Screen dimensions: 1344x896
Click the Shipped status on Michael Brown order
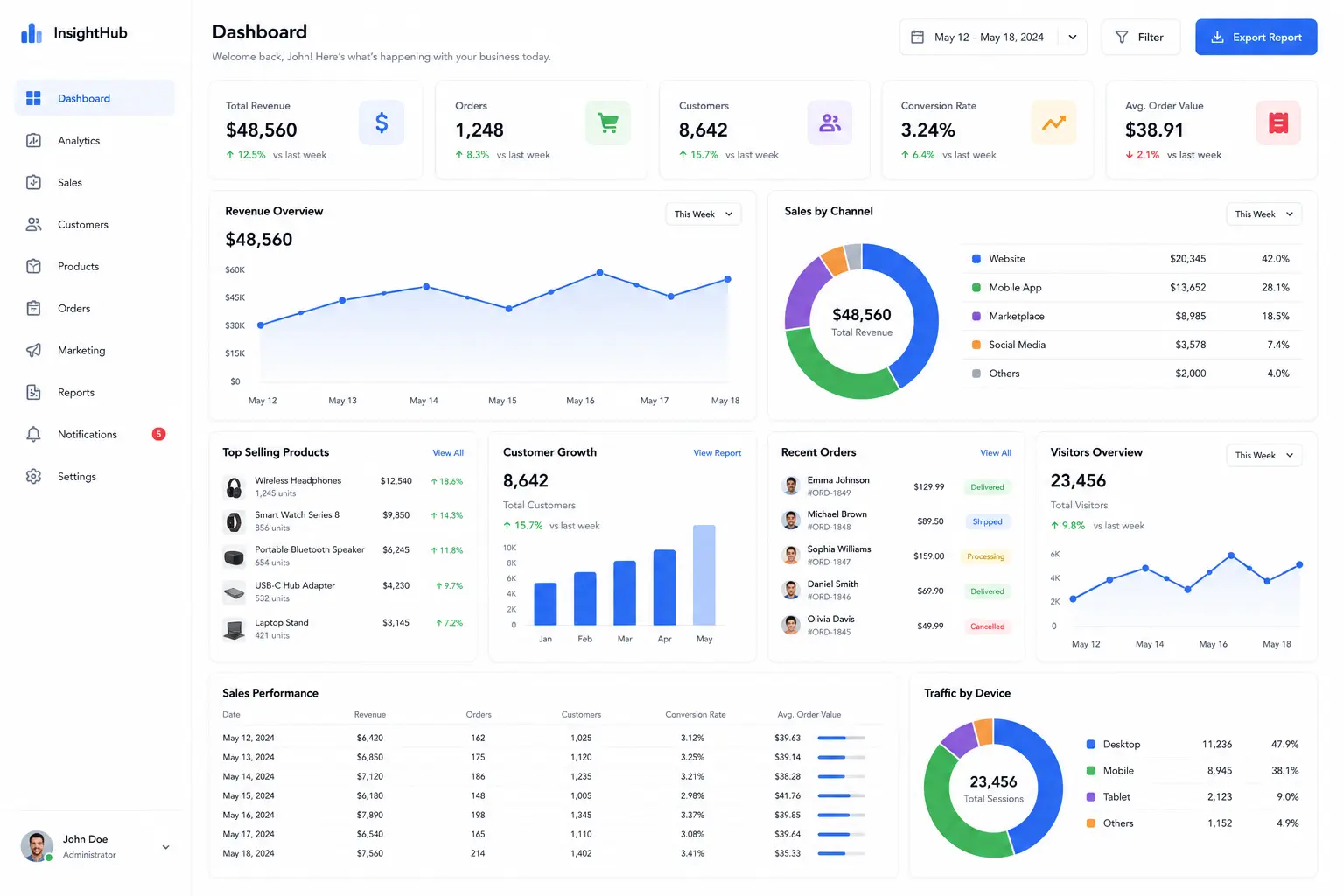point(987,521)
